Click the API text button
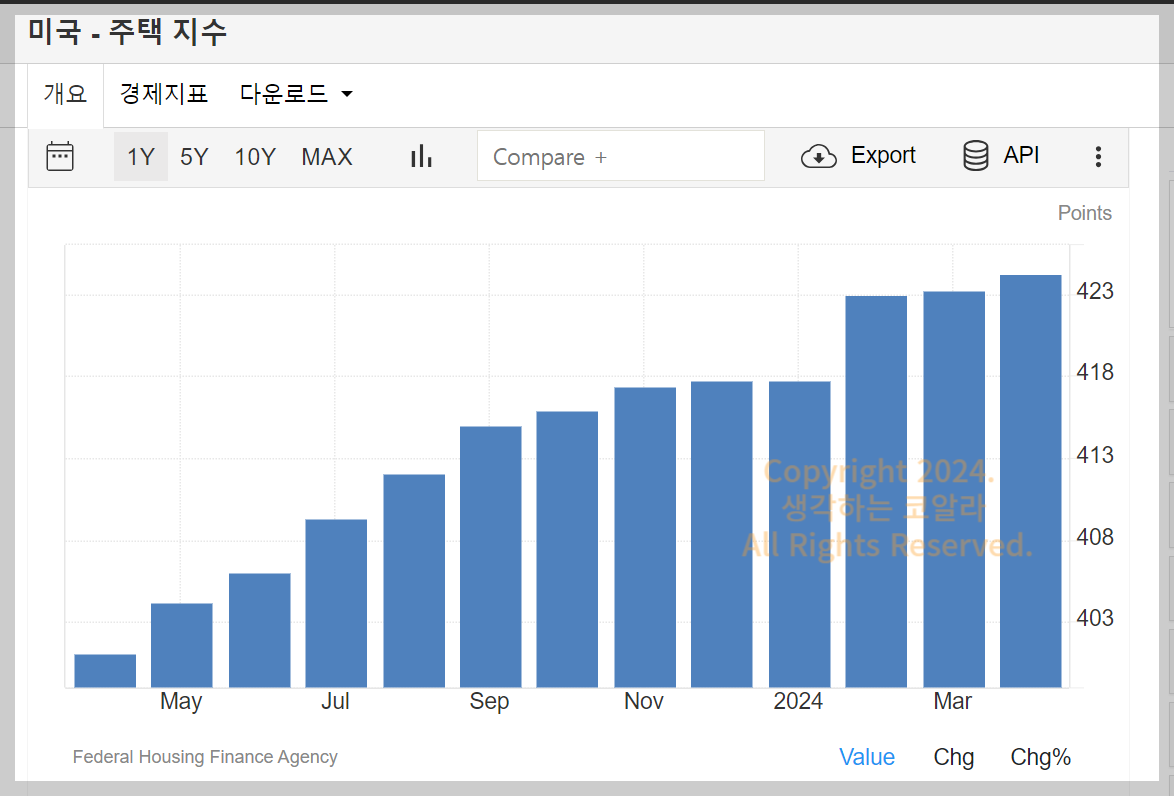This screenshot has height=796, width=1174. pos(1021,155)
